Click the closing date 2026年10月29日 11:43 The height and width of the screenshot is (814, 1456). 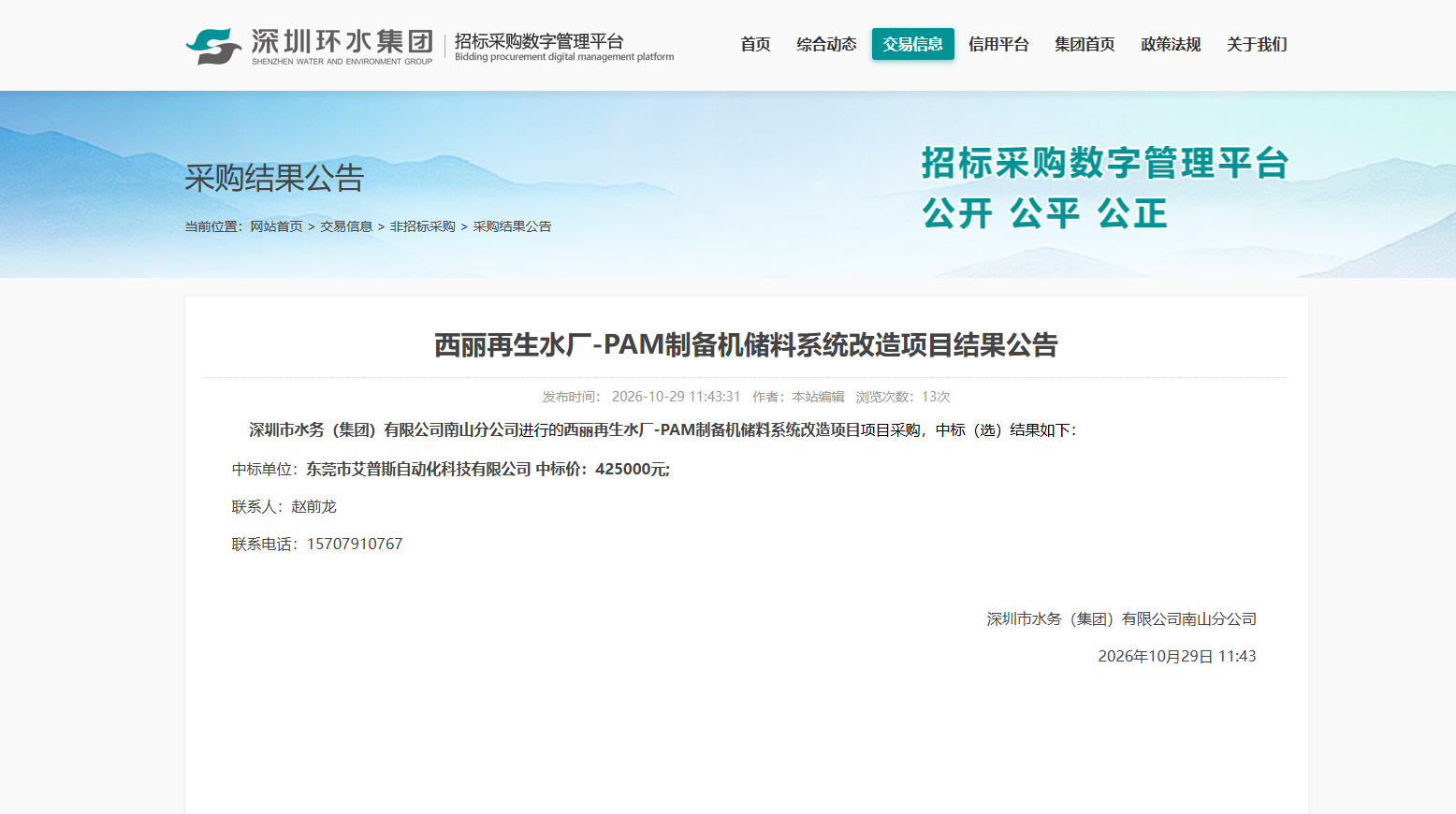point(1177,656)
